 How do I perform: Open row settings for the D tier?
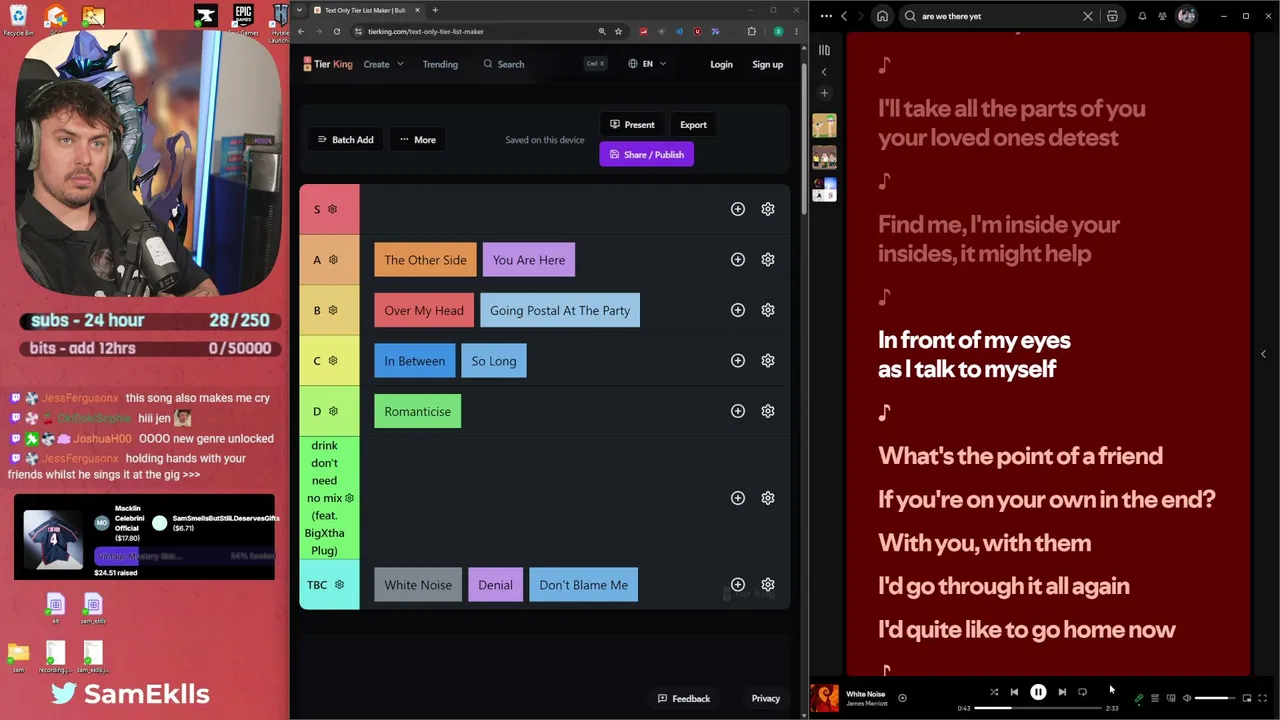(x=768, y=411)
